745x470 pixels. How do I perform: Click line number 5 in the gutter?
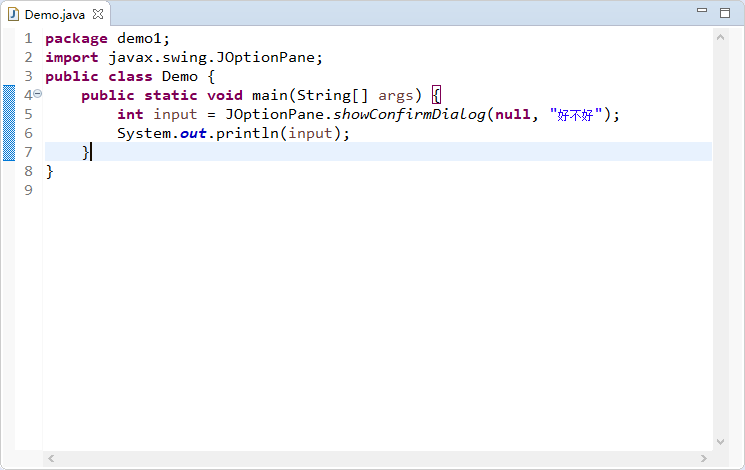pyautogui.click(x=28, y=115)
